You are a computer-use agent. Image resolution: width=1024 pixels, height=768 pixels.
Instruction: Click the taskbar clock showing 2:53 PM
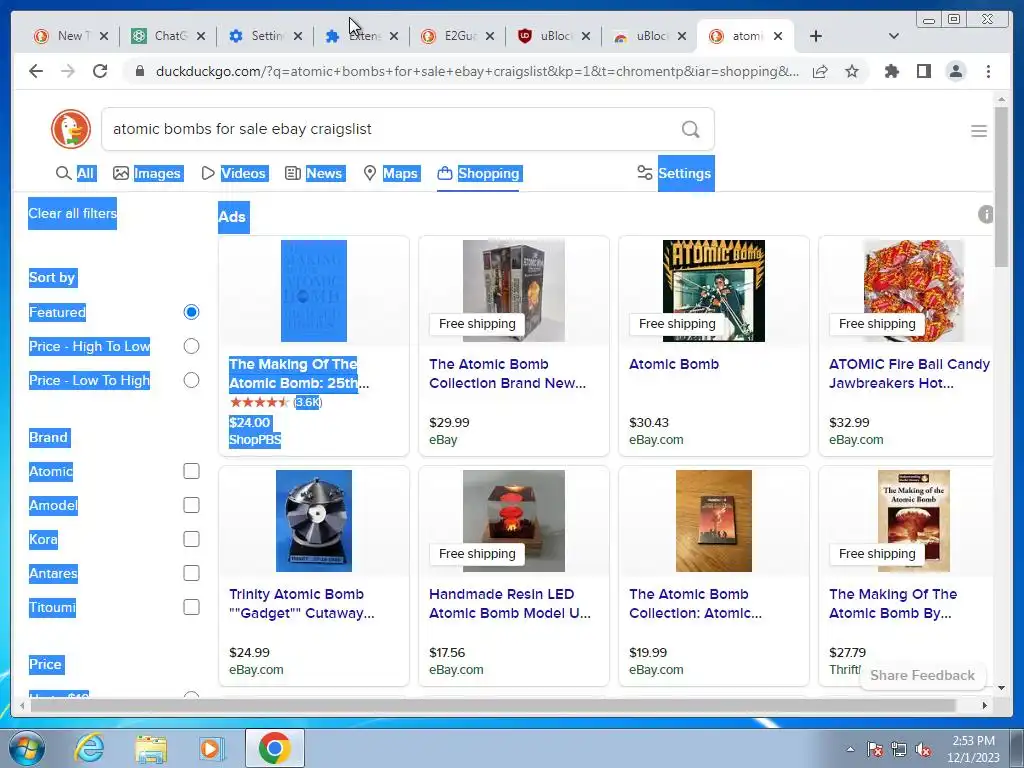tap(973, 749)
